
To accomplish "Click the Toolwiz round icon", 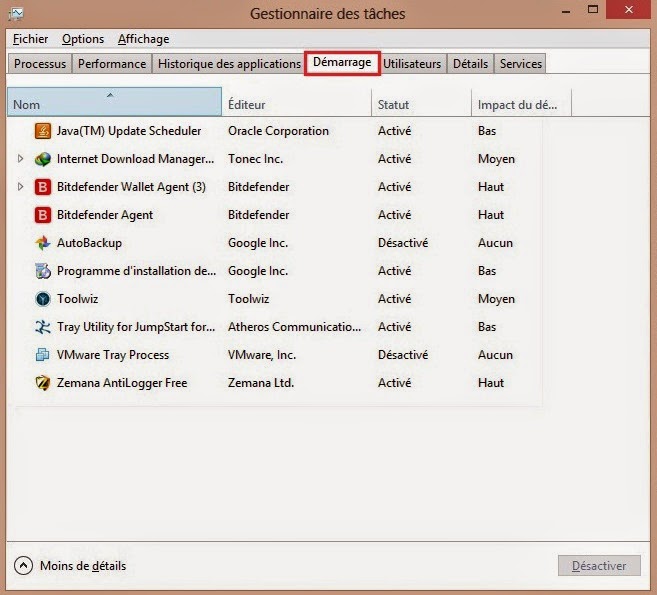I will 42,299.
